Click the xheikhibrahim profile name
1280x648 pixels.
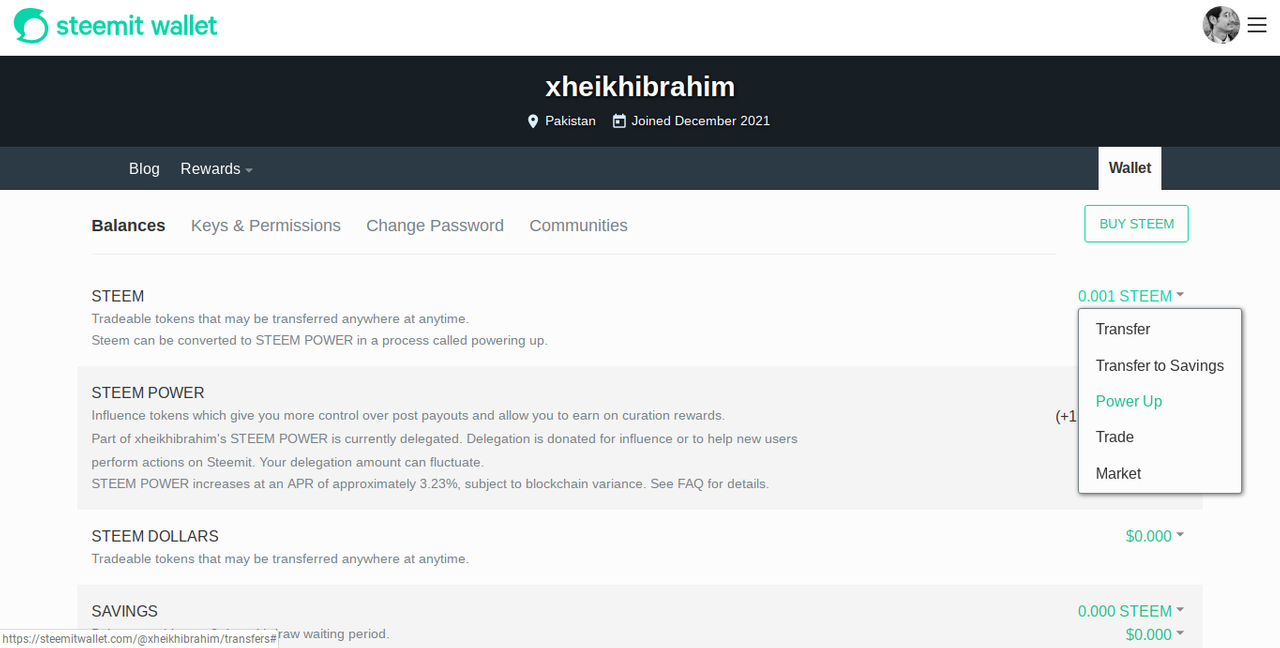click(x=640, y=87)
